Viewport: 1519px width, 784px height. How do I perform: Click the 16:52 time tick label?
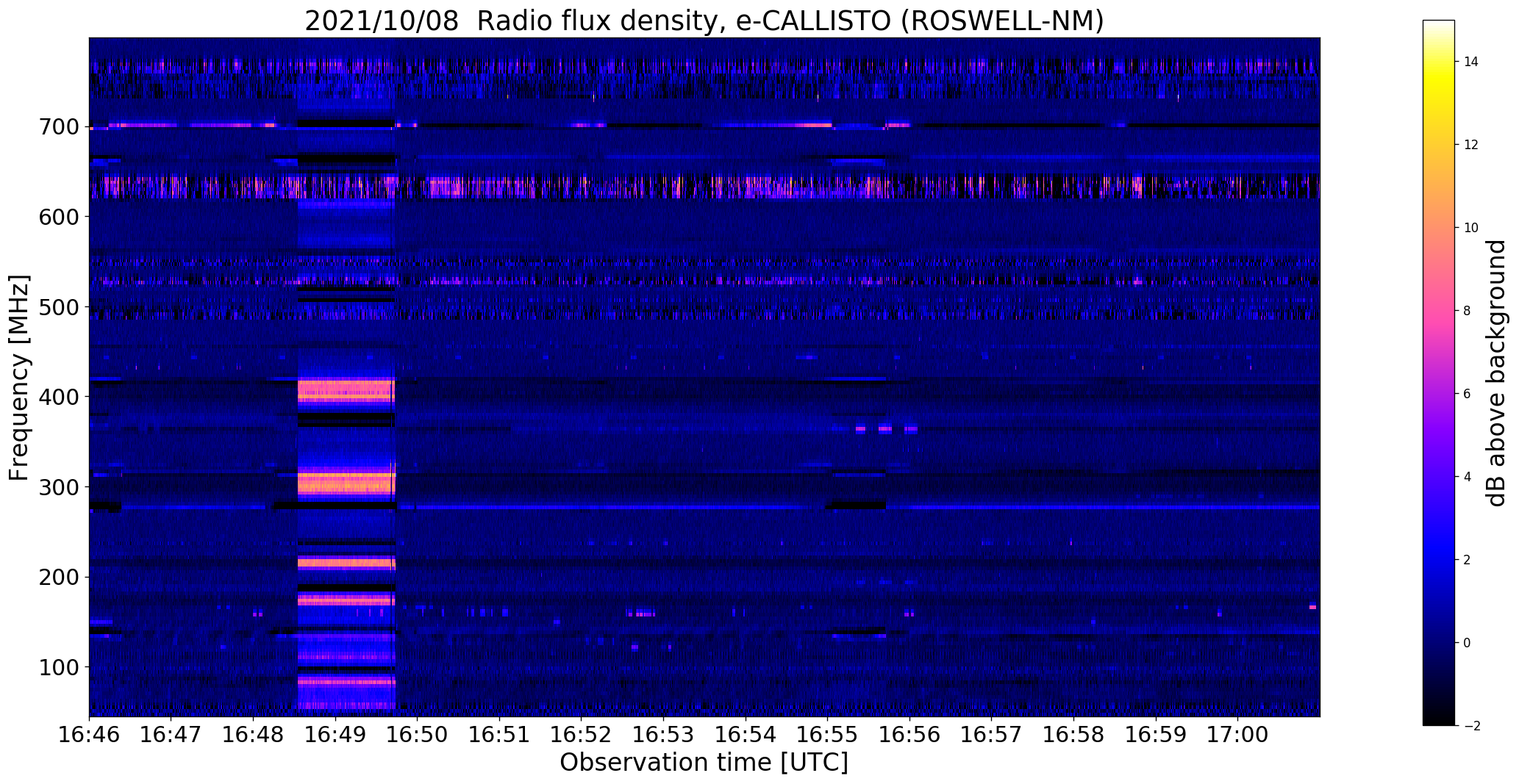click(582, 735)
